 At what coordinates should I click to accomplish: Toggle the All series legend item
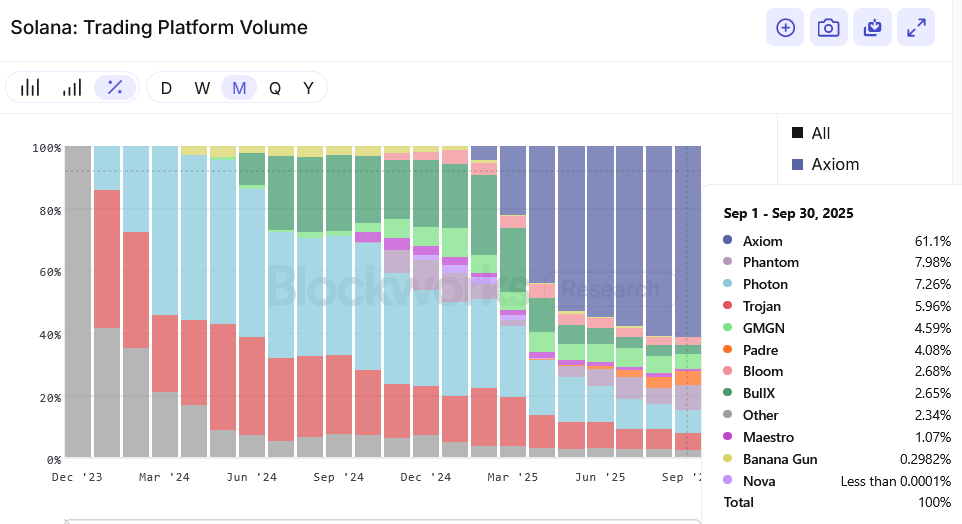(821, 133)
